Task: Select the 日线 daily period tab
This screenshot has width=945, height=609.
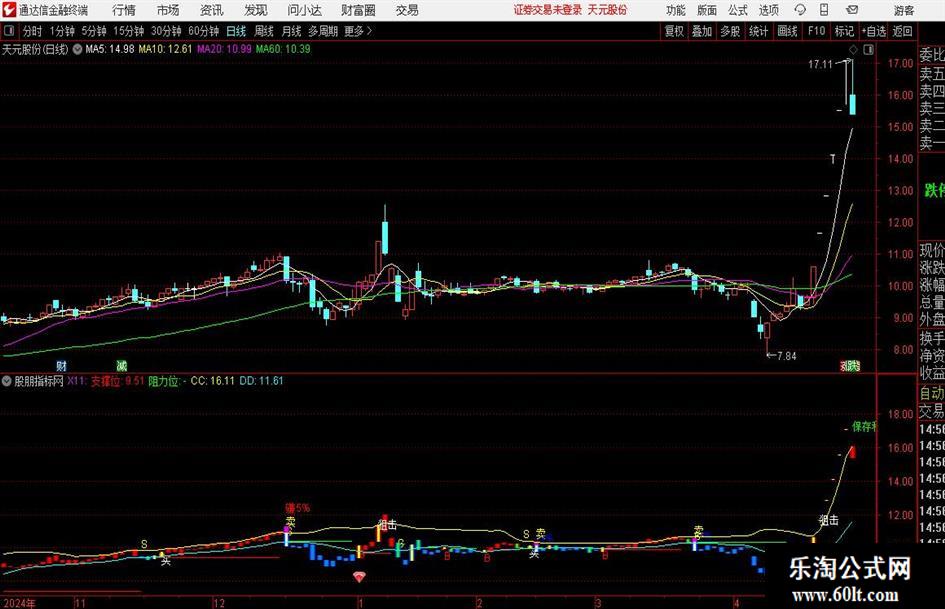Action: coord(236,31)
